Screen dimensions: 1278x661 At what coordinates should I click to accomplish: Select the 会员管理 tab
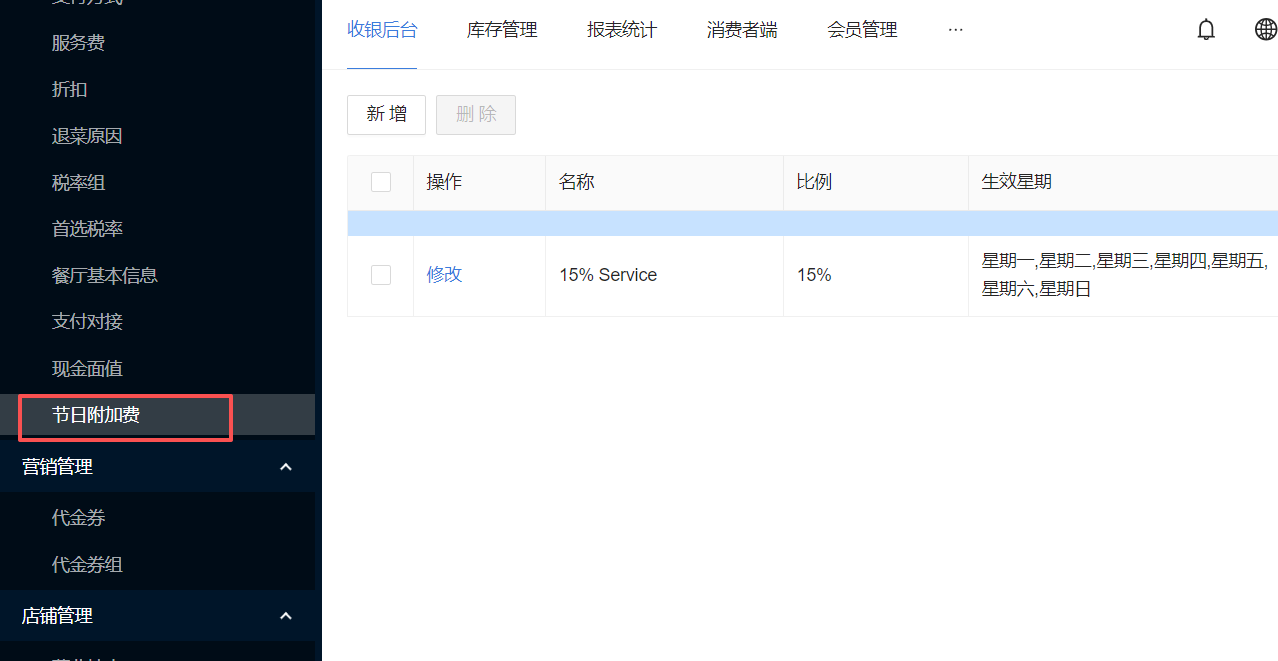(862, 30)
